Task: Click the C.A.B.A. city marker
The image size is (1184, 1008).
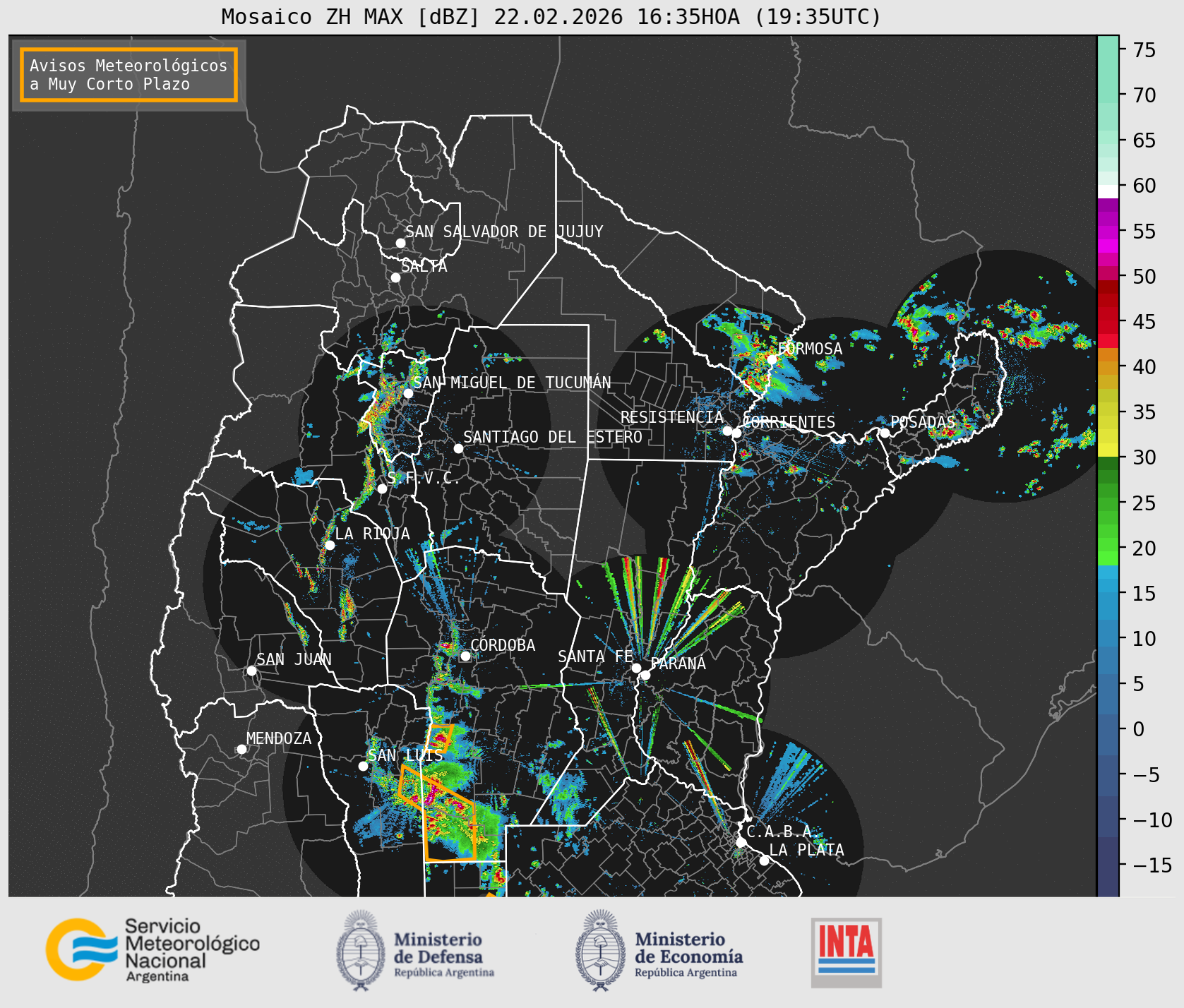Action: 741,842
